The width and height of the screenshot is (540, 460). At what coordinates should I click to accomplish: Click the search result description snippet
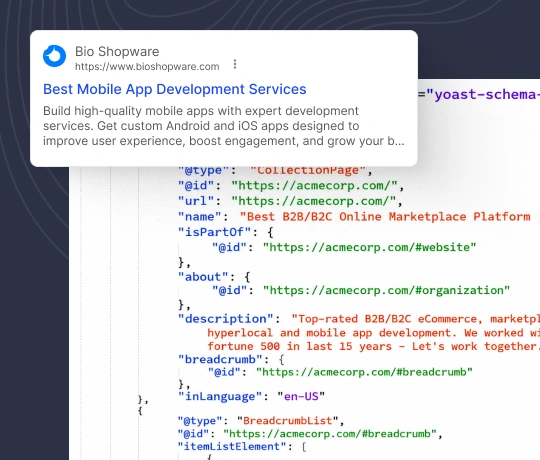[x=224, y=126]
